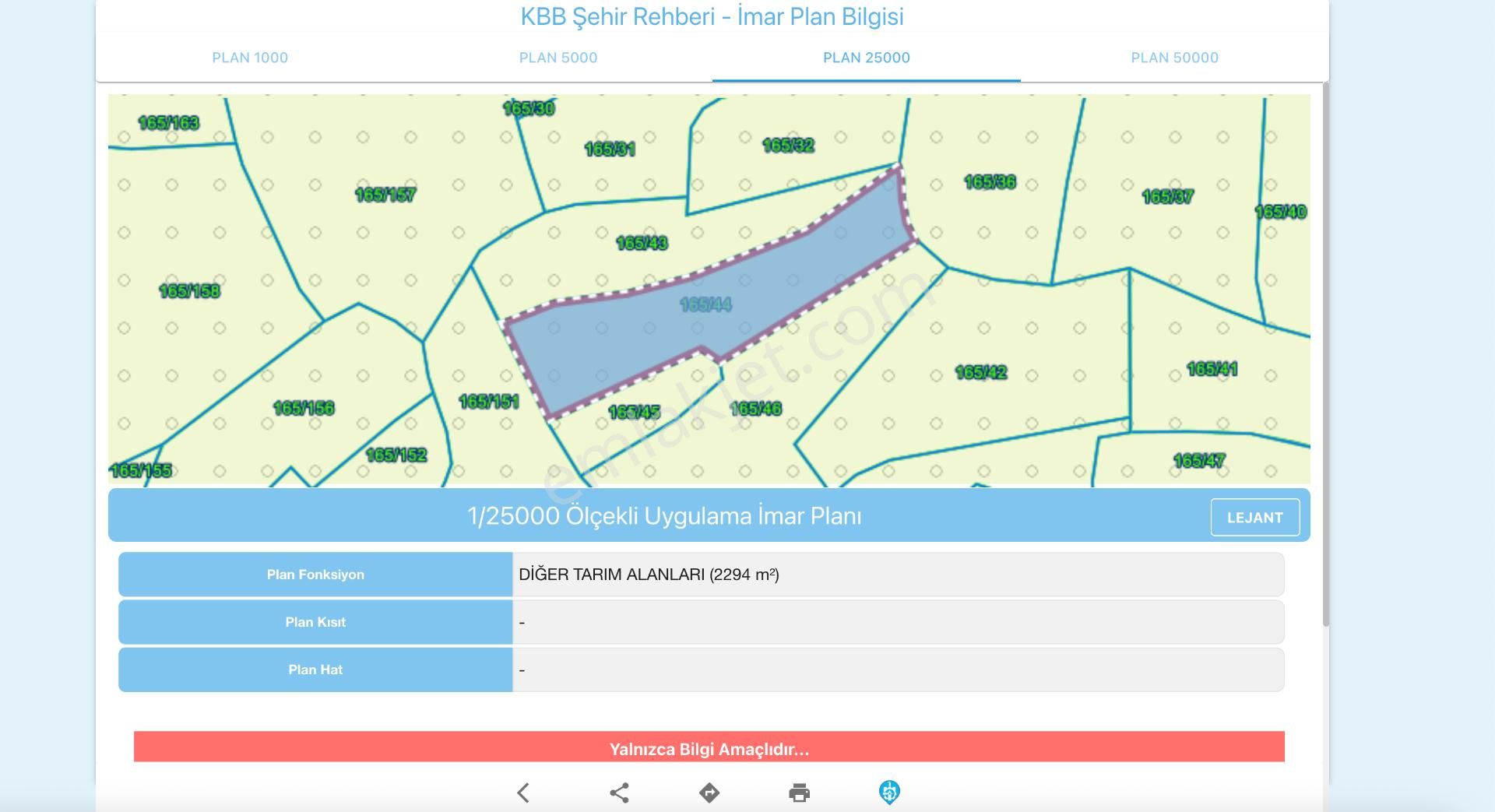Click parcel label 165/36
Viewport: 1495px width, 812px height.
click(x=990, y=182)
